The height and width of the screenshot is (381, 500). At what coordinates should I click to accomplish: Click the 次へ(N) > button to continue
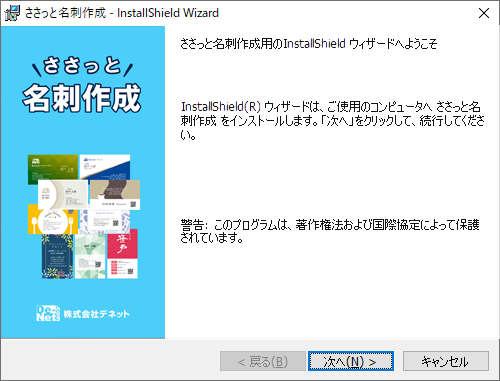click(x=351, y=361)
